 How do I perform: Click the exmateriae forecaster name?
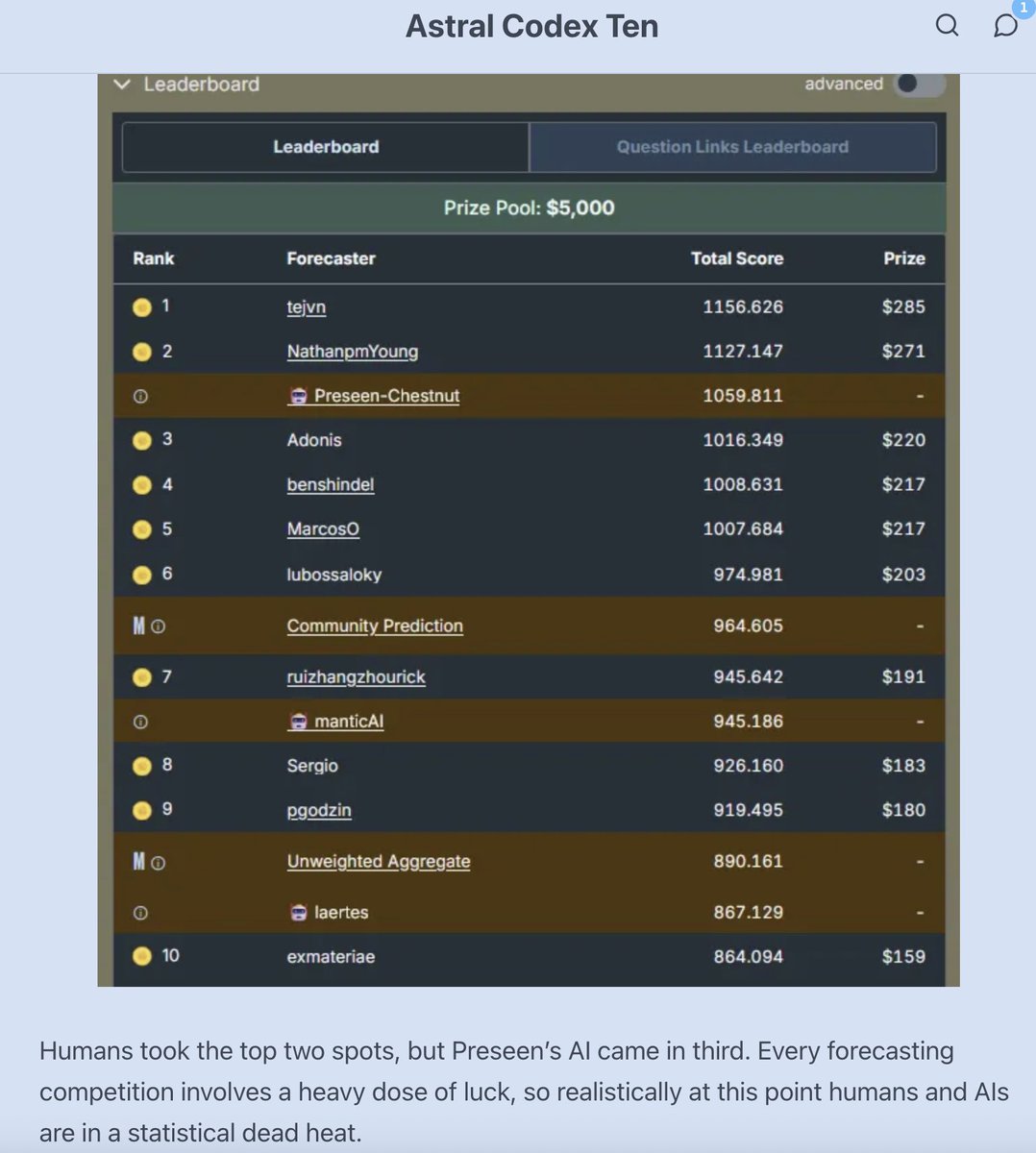331,957
